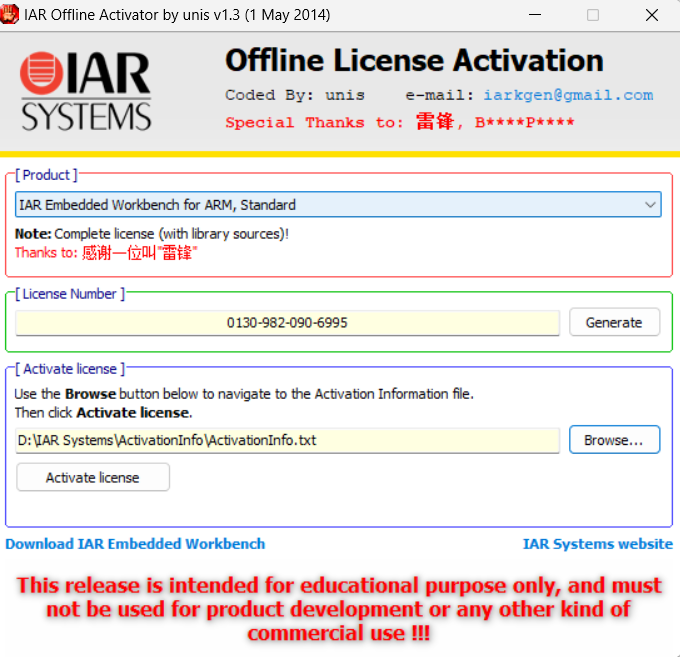Click the red 'Thanks to:' line under Product
680x657 pixels.
tap(106, 252)
